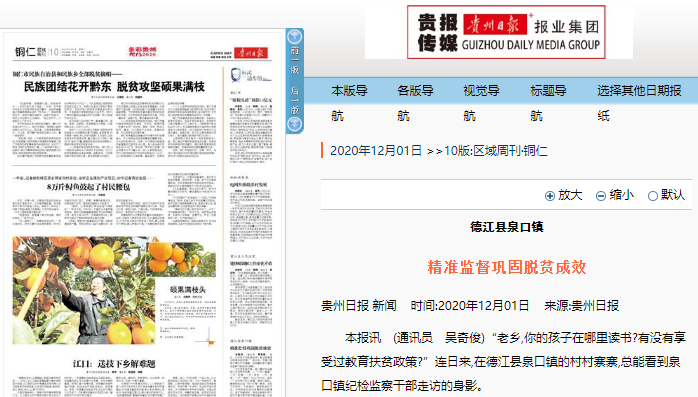Viewport: 698px width, 397px height.
Task: Open 本版导航 navigation tab
Action: click(349, 103)
